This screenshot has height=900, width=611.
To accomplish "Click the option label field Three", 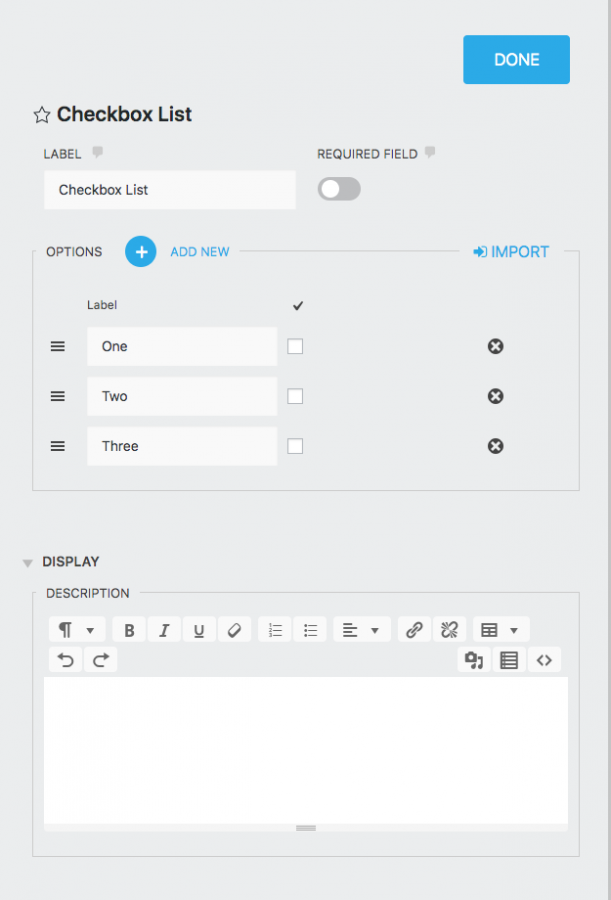I will 182,446.
